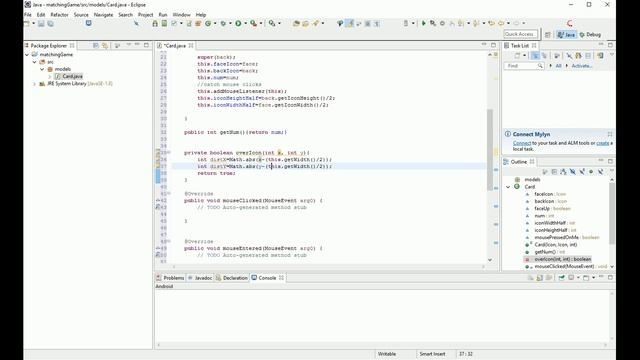
Task: Minimize the Package Explorer view
Action: coord(137,45)
